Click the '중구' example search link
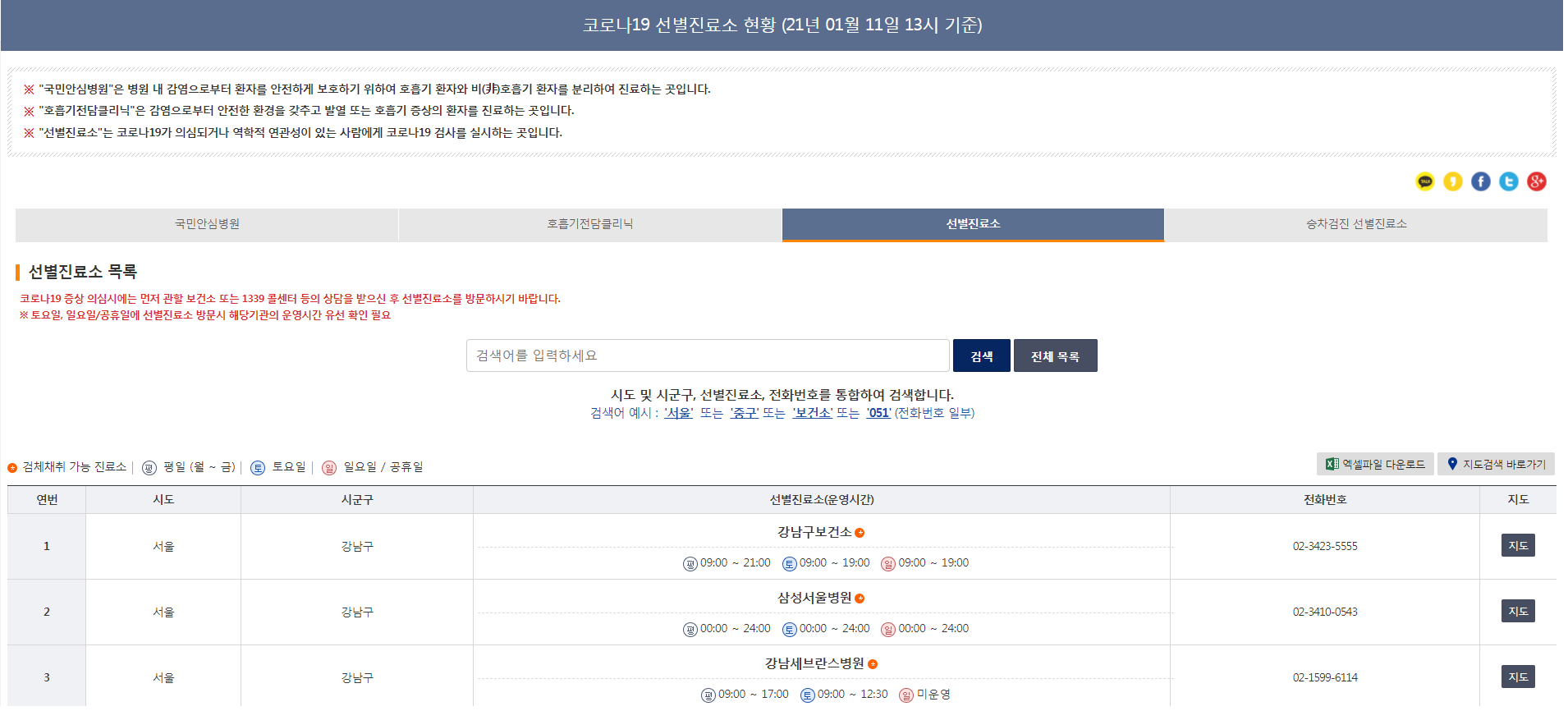Viewport: 1568px width, 711px height. (745, 413)
